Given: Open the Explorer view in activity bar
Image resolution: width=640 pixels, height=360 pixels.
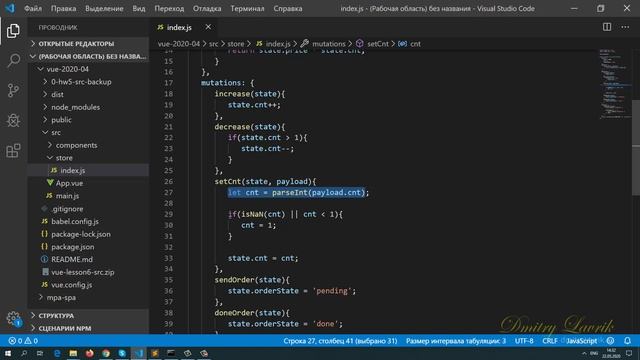Looking at the screenshot, I should [13, 31].
